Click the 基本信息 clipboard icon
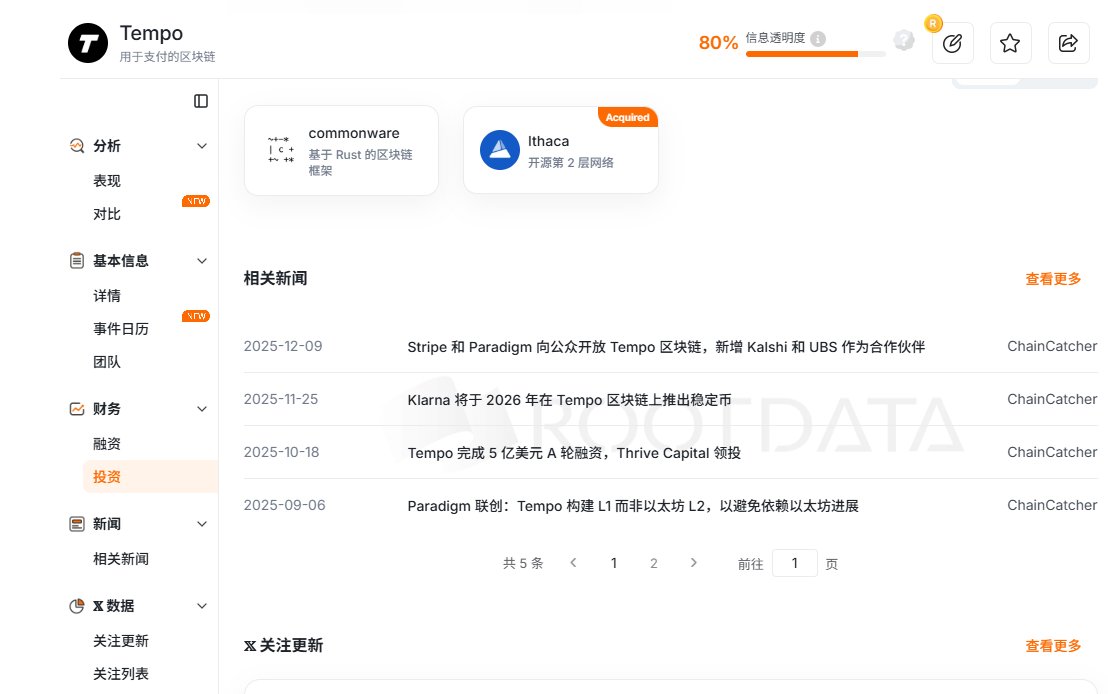This screenshot has height=694, width=1108. click(77, 260)
